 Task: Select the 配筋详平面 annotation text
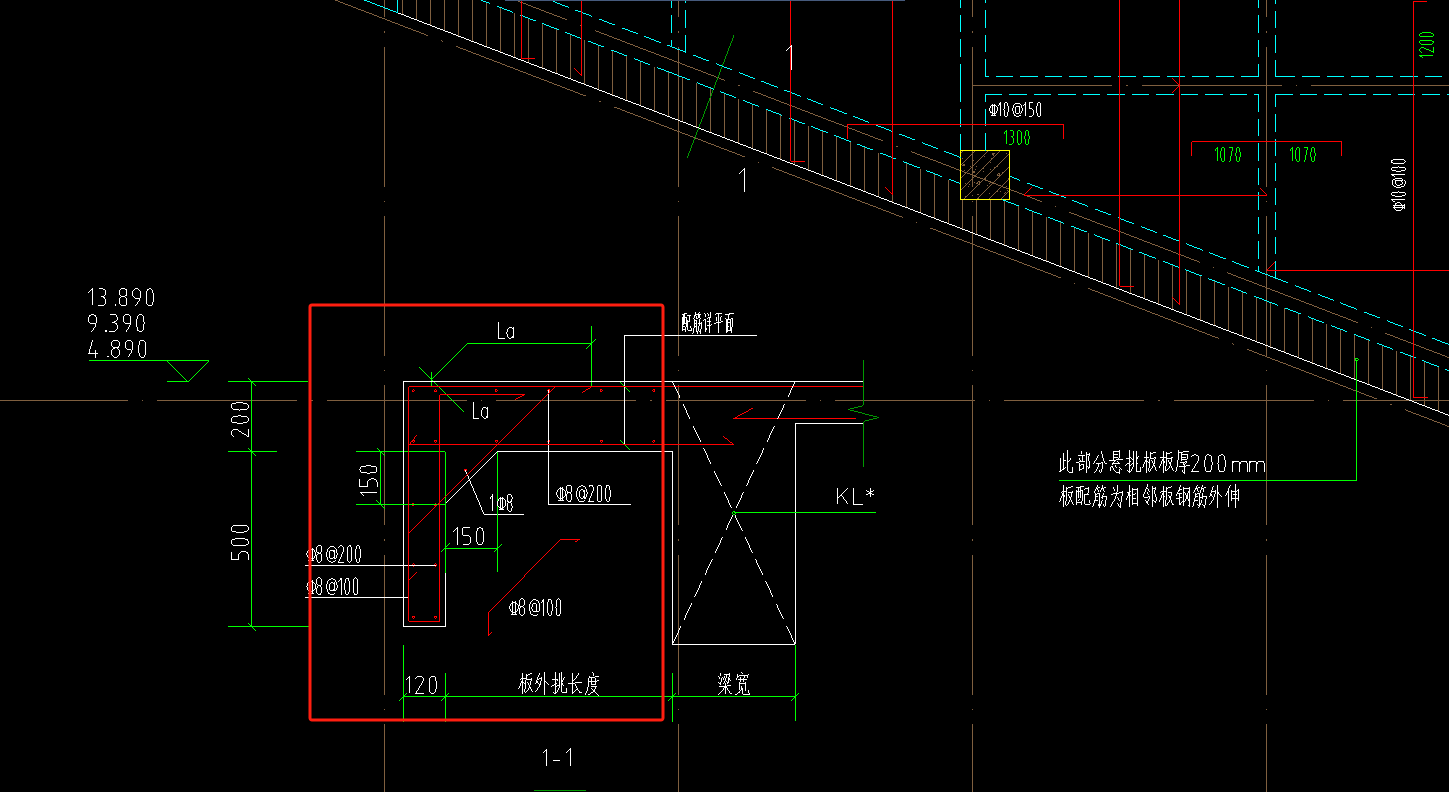pos(708,324)
